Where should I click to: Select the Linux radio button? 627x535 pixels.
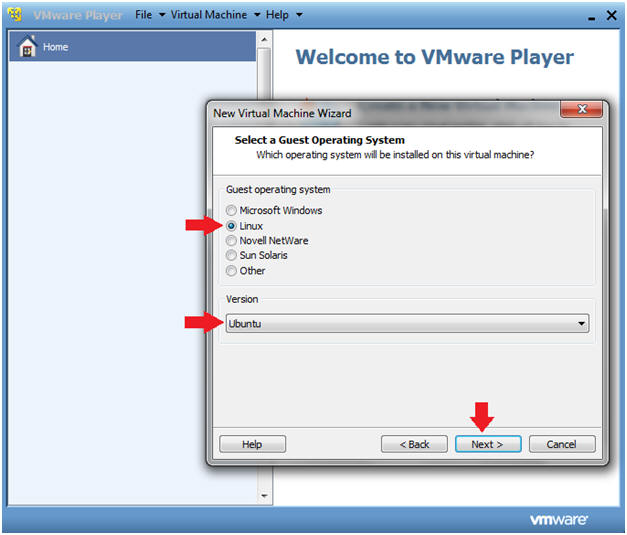[231, 226]
